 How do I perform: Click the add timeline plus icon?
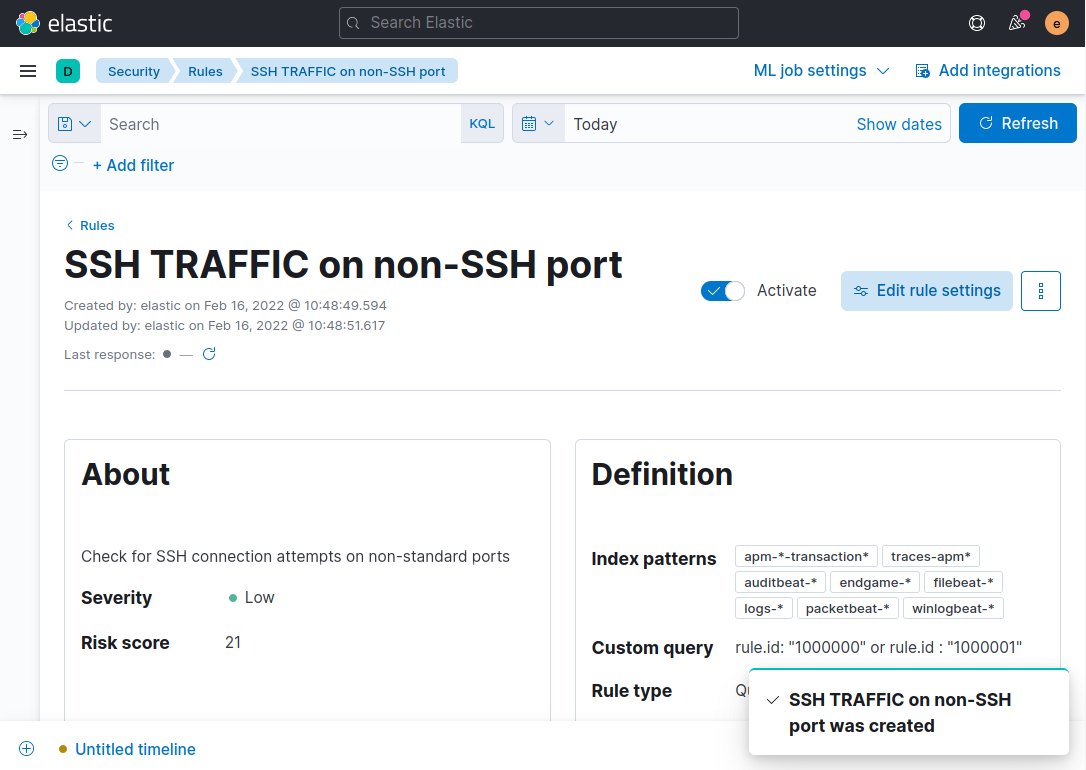[x=26, y=749]
